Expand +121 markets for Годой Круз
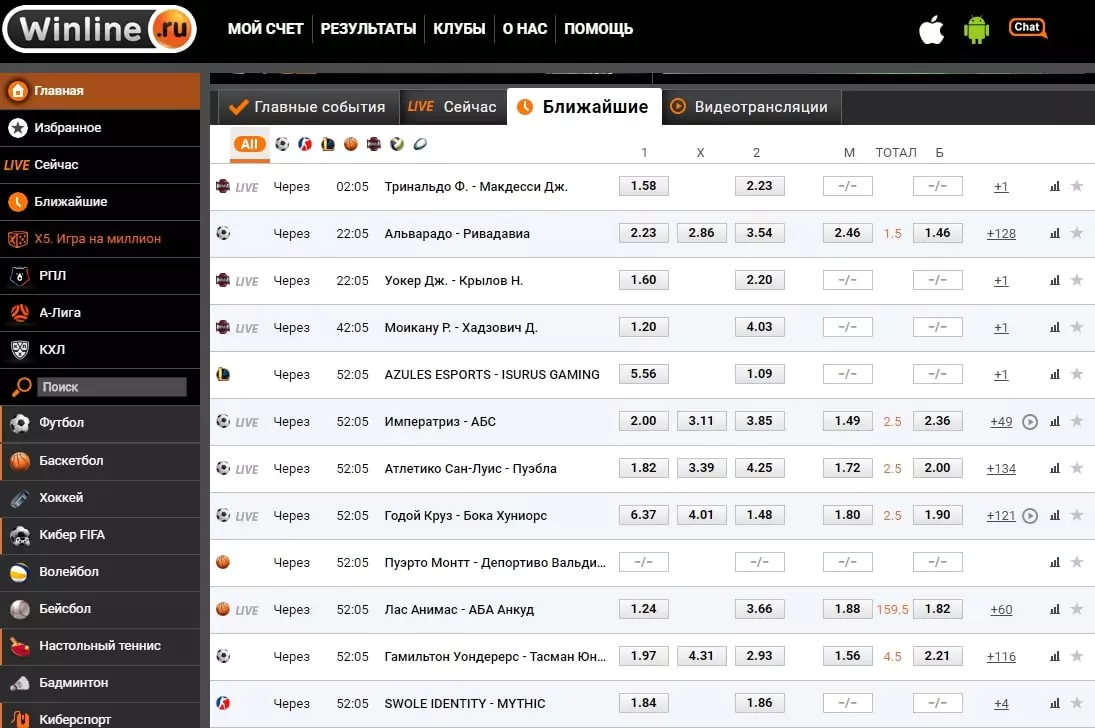Image resolution: width=1095 pixels, height=728 pixels. click(1001, 515)
